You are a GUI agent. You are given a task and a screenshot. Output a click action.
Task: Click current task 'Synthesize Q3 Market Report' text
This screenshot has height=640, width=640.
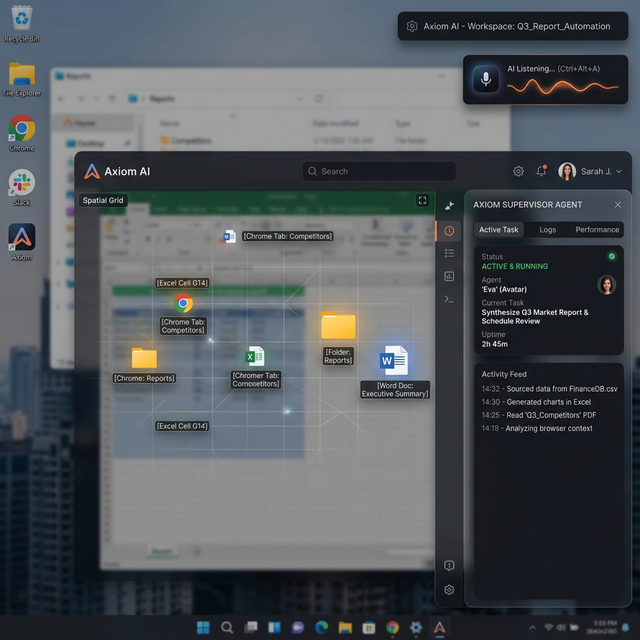coord(535,316)
